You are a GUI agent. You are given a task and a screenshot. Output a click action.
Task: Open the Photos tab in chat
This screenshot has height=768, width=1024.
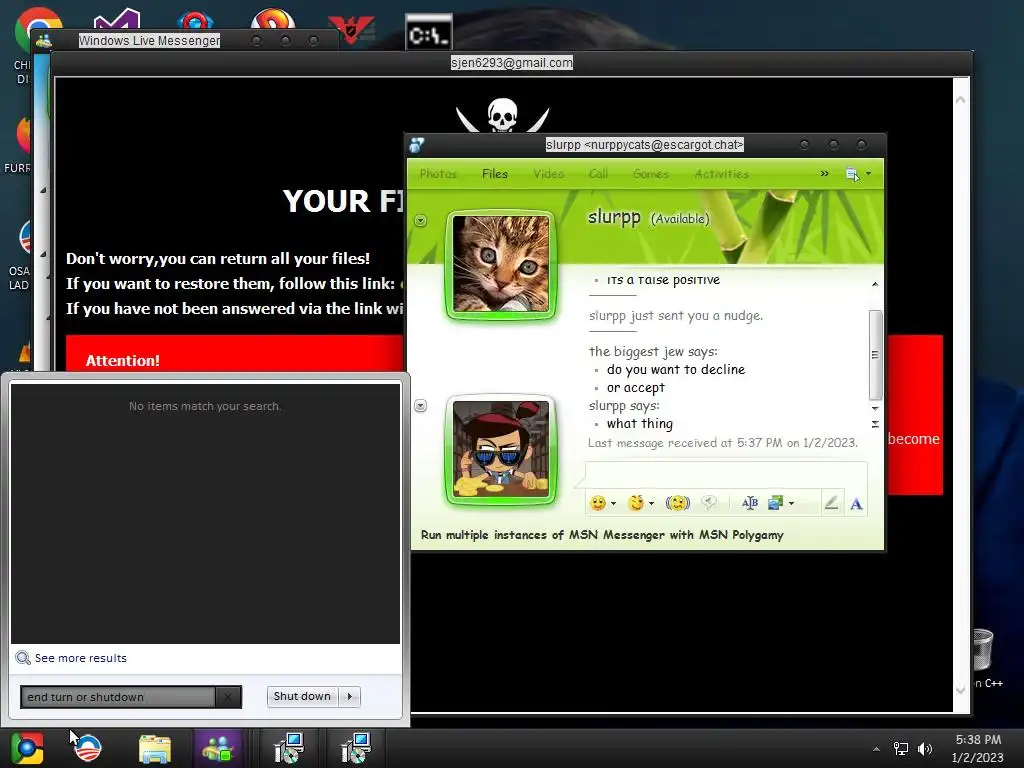(438, 174)
